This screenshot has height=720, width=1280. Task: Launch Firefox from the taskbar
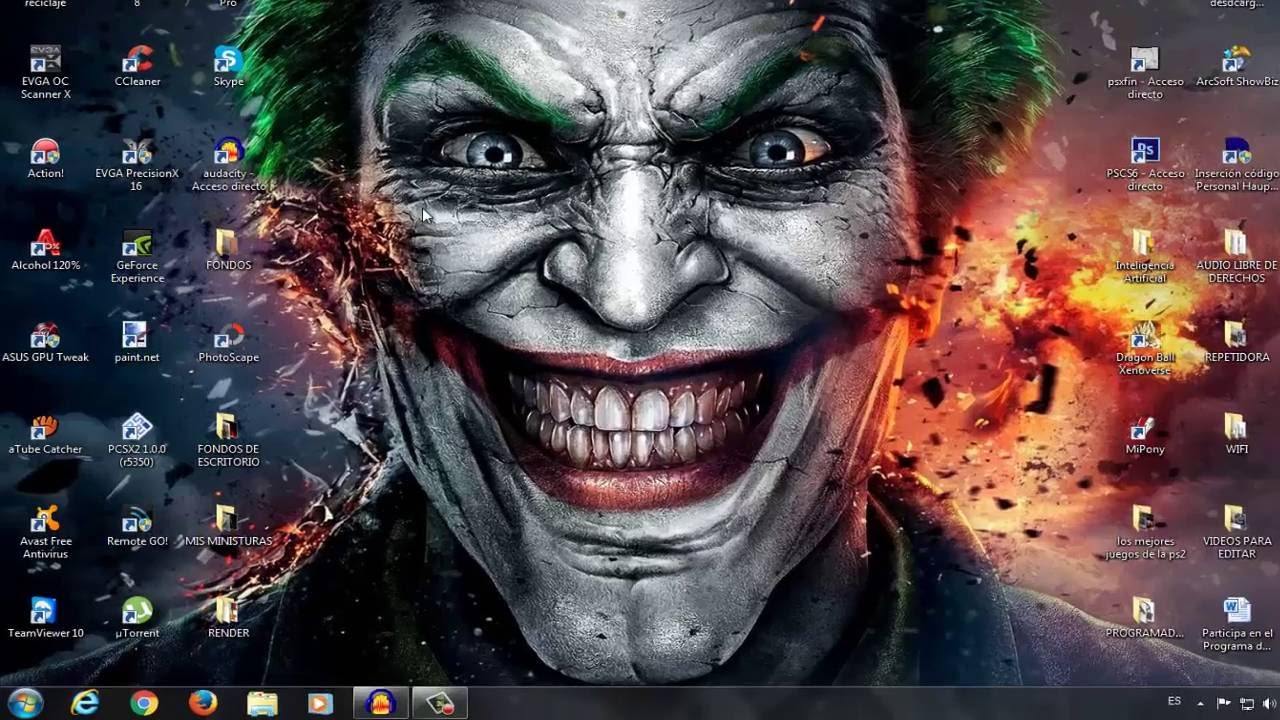(x=203, y=703)
